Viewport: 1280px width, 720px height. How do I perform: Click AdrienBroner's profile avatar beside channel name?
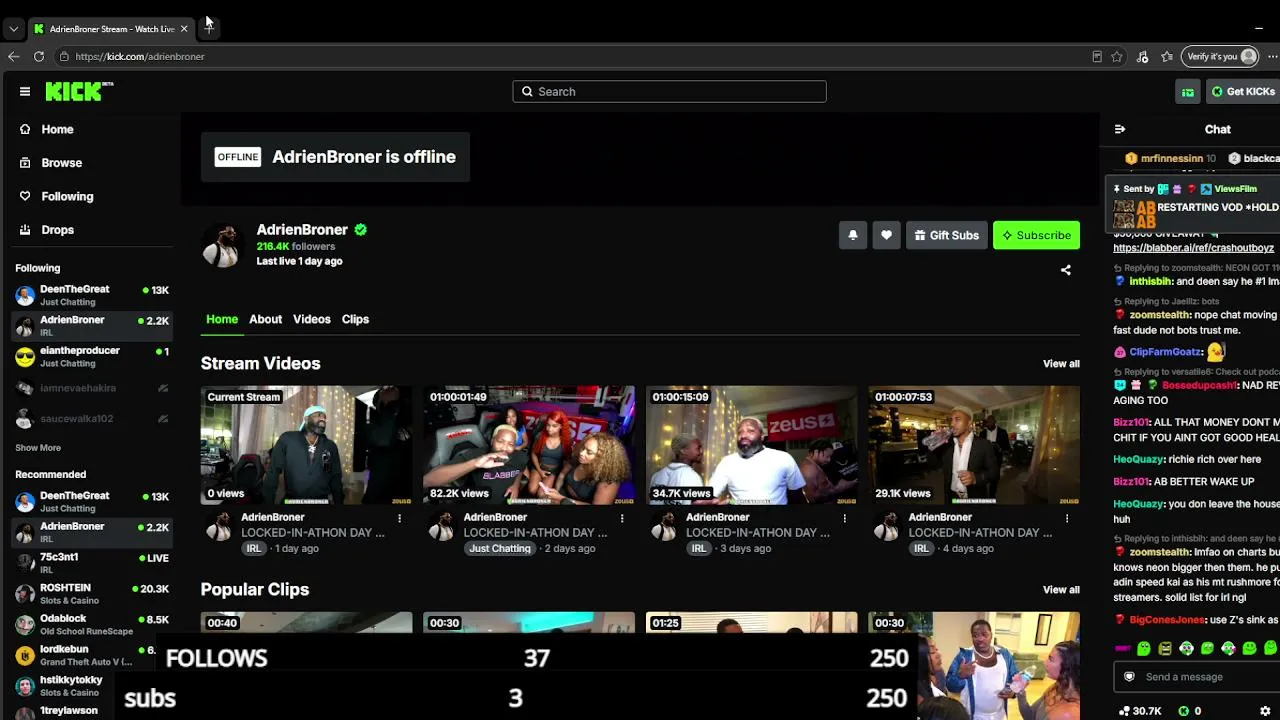click(221, 246)
